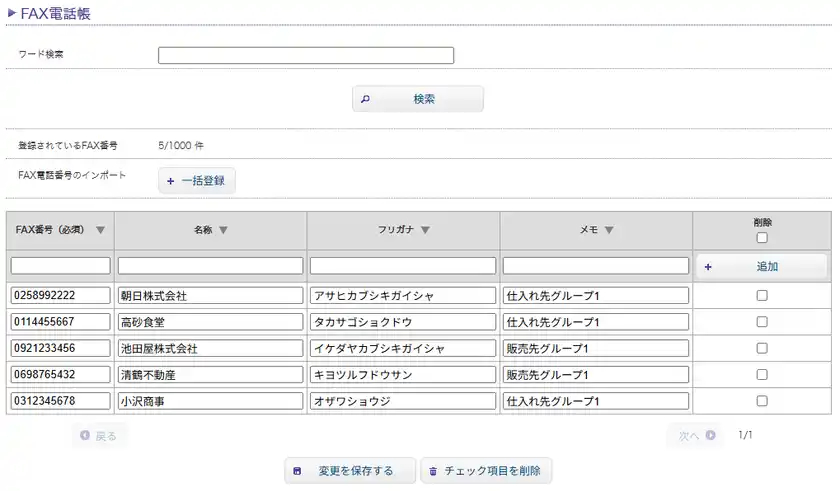Screen dimensions: 840x491
Task: Click the memo field in the 池田屋株式会社 row
Action: [596, 348]
